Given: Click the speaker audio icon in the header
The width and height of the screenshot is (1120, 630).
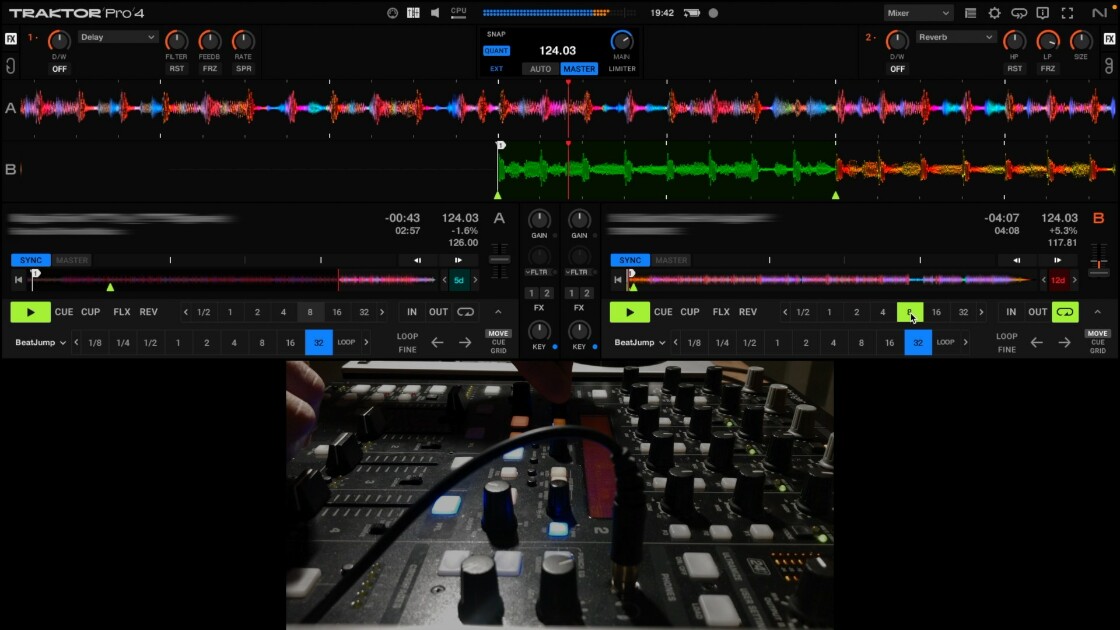Looking at the screenshot, I should (x=435, y=13).
